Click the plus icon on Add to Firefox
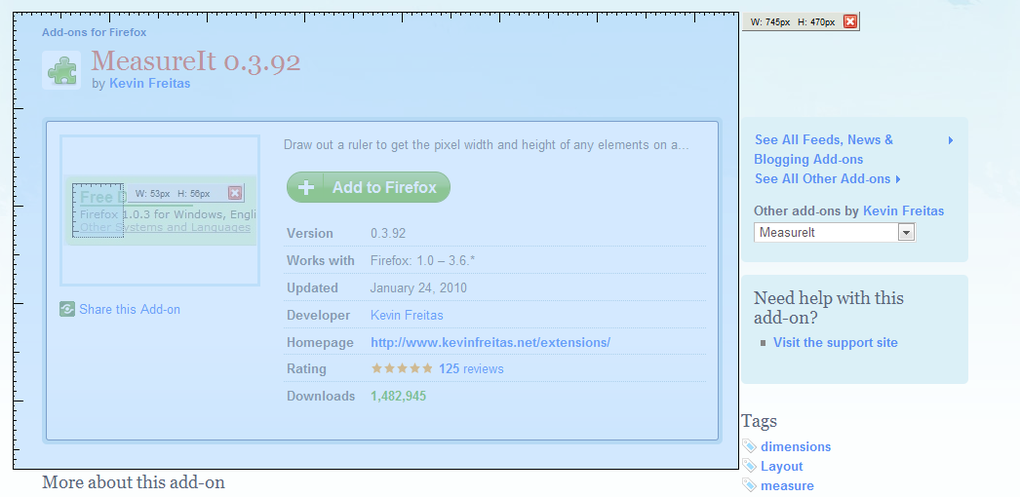 pyautogui.click(x=306, y=187)
